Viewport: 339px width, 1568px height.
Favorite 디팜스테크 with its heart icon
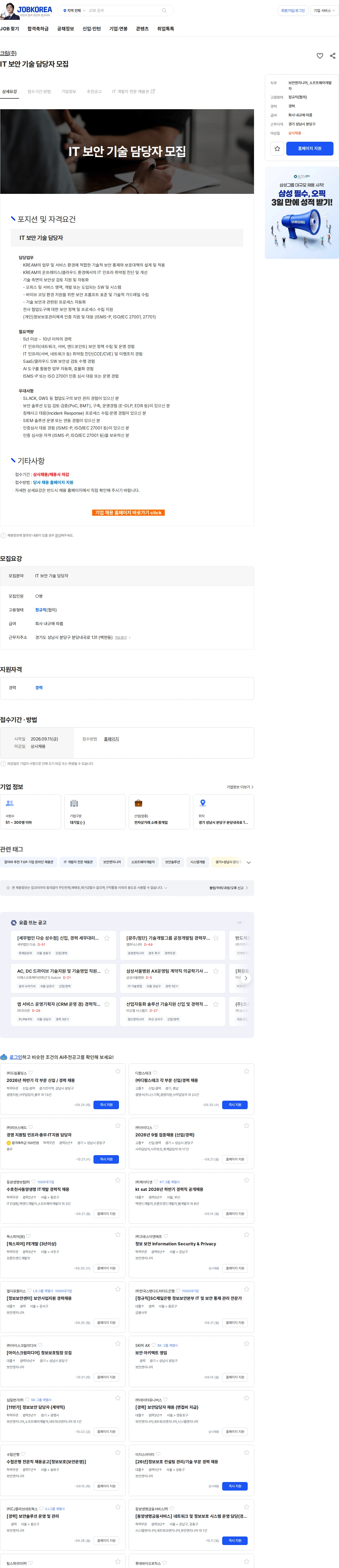coord(155,1073)
